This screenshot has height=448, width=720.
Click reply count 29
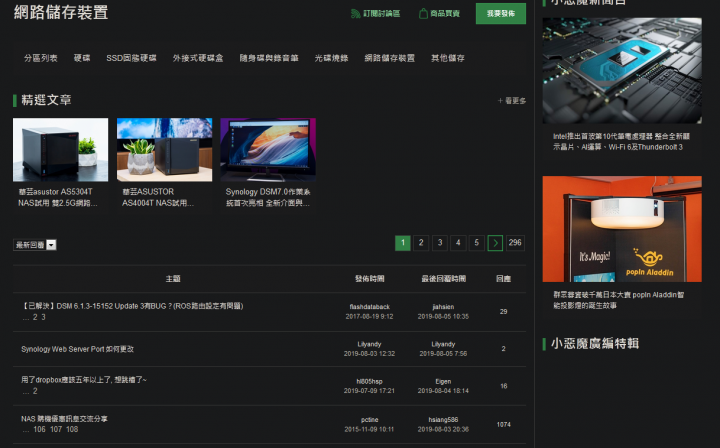pos(504,312)
